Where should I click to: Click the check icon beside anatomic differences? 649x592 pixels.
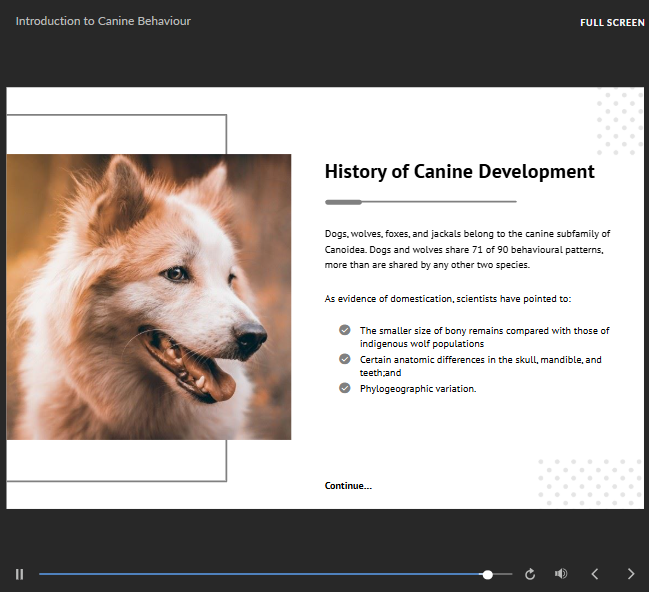click(345, 359)
